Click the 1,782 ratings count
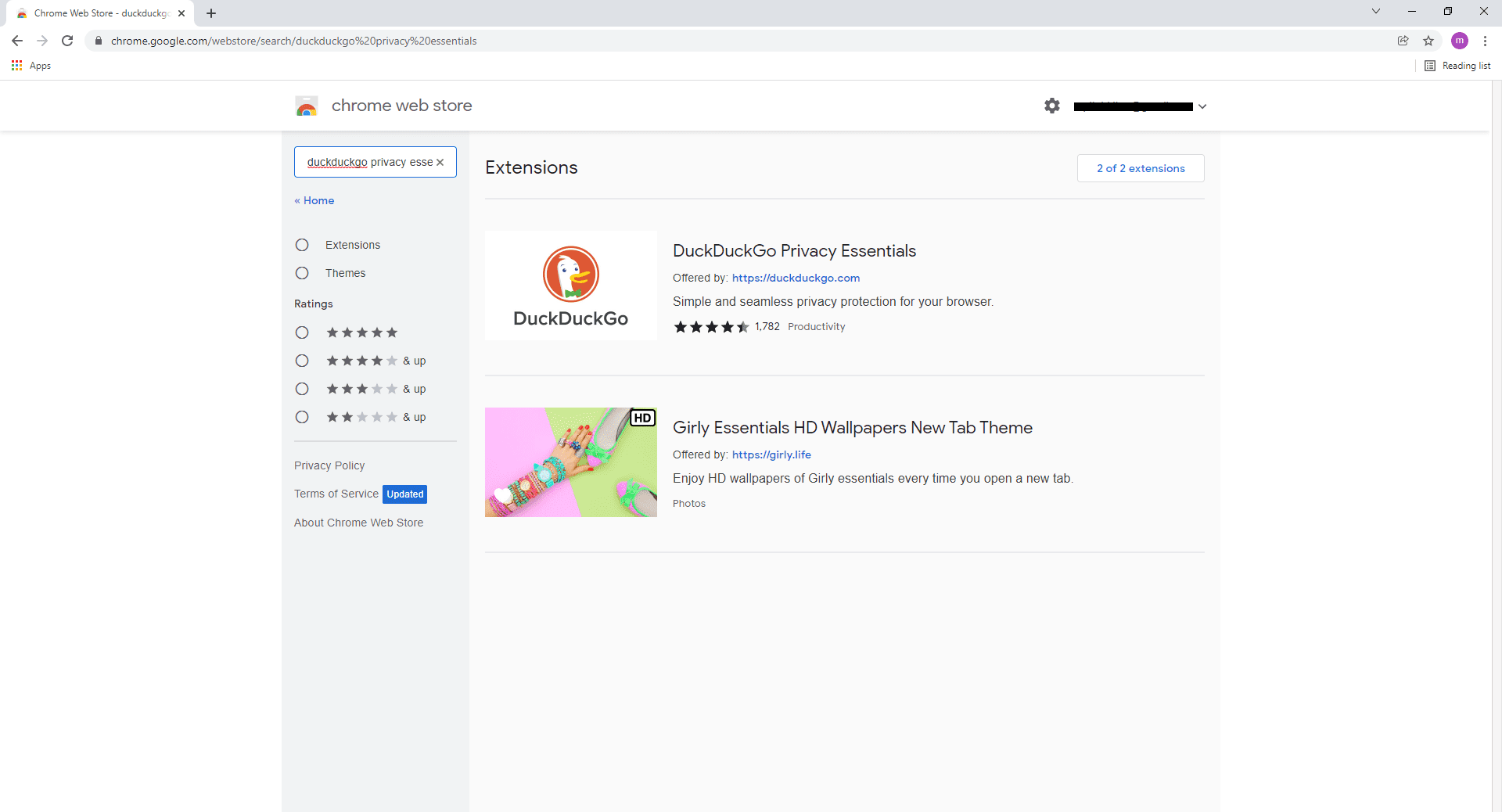 [x=767, y=327]
